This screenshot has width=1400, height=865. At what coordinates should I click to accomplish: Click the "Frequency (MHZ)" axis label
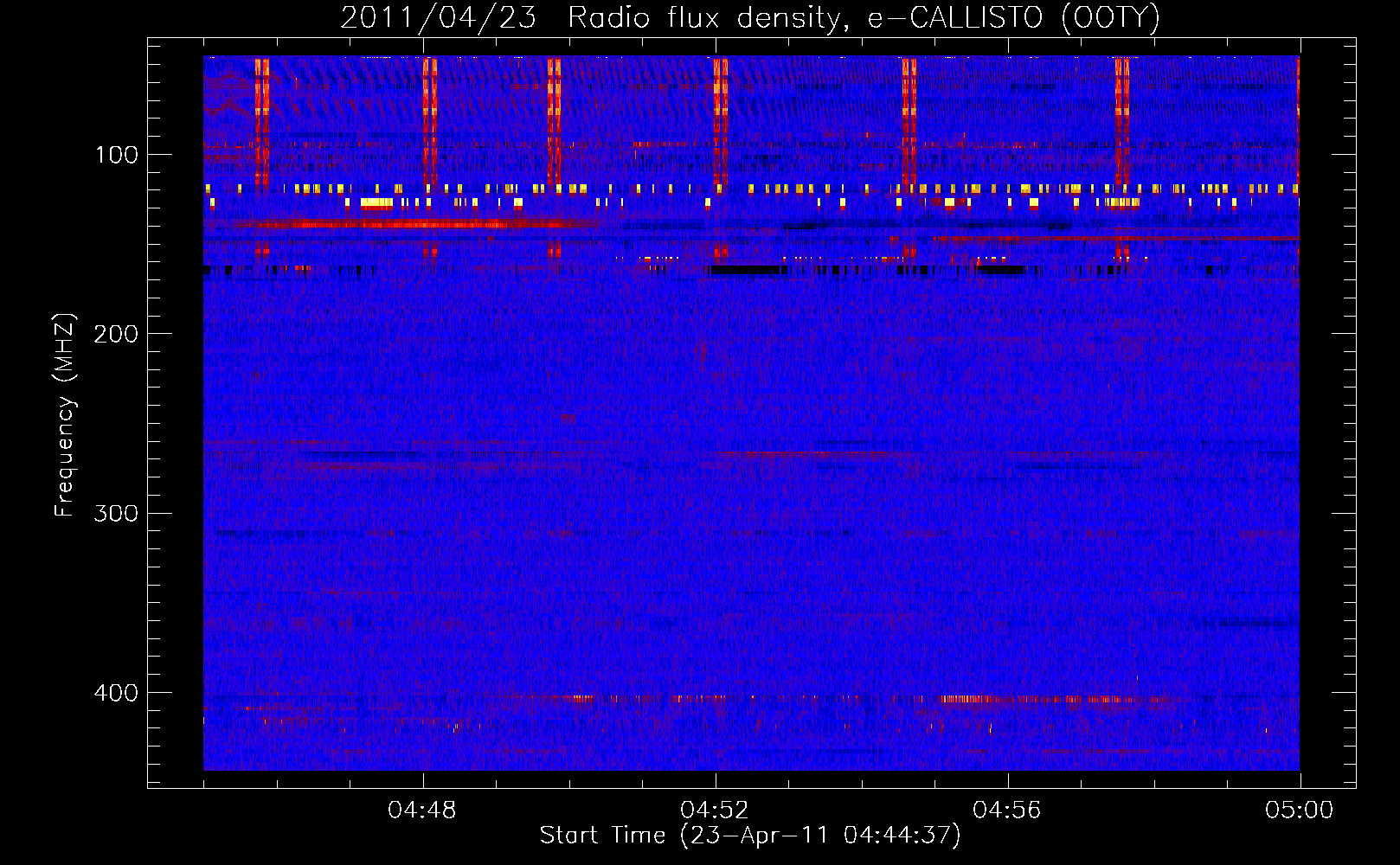[66, 414]
